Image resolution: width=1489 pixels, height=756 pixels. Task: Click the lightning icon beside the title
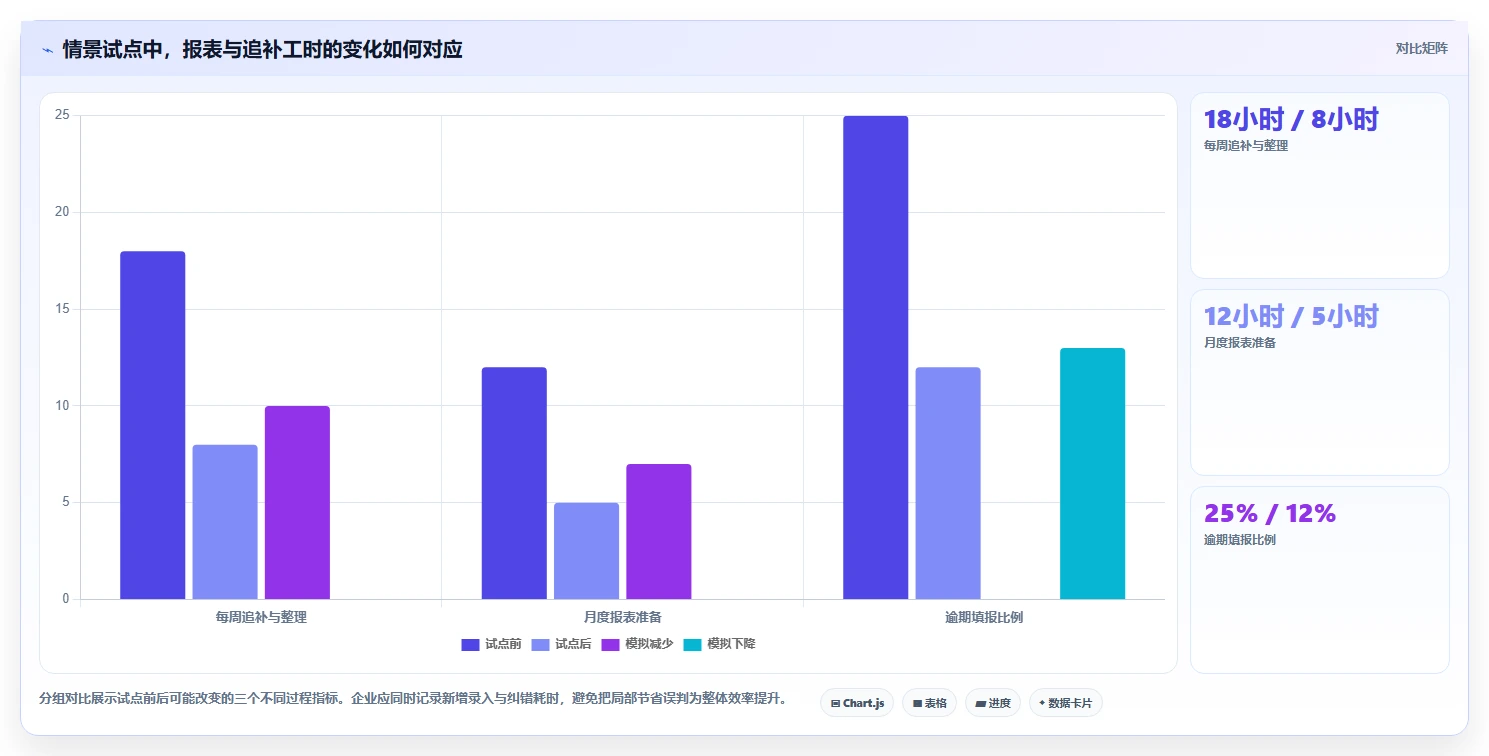pos(47,50)
